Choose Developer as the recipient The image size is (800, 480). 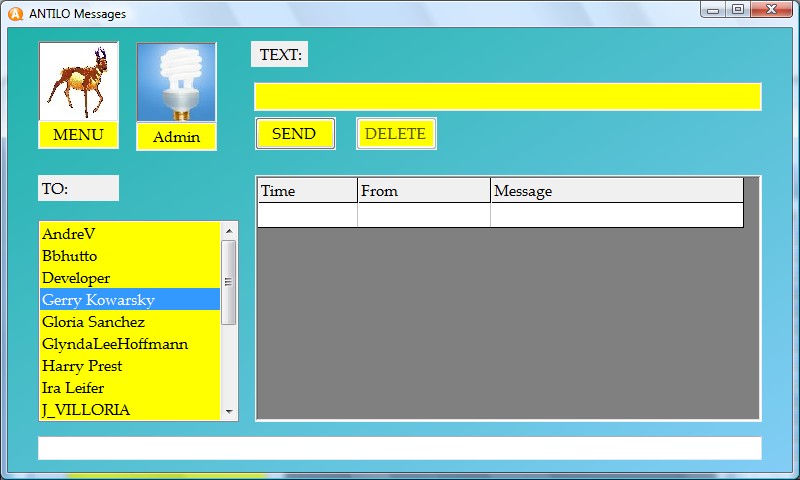click(x=129, y=278)
